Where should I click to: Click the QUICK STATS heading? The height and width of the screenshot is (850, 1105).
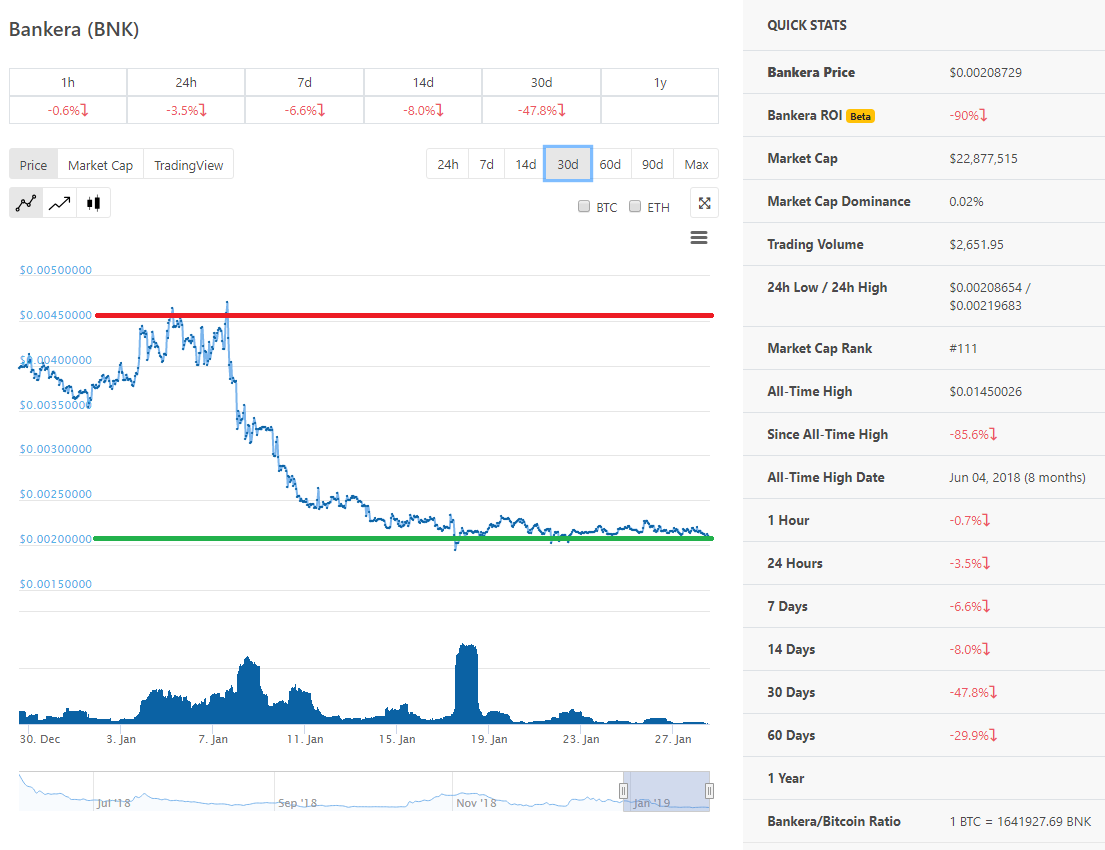(x=807, y=25)
